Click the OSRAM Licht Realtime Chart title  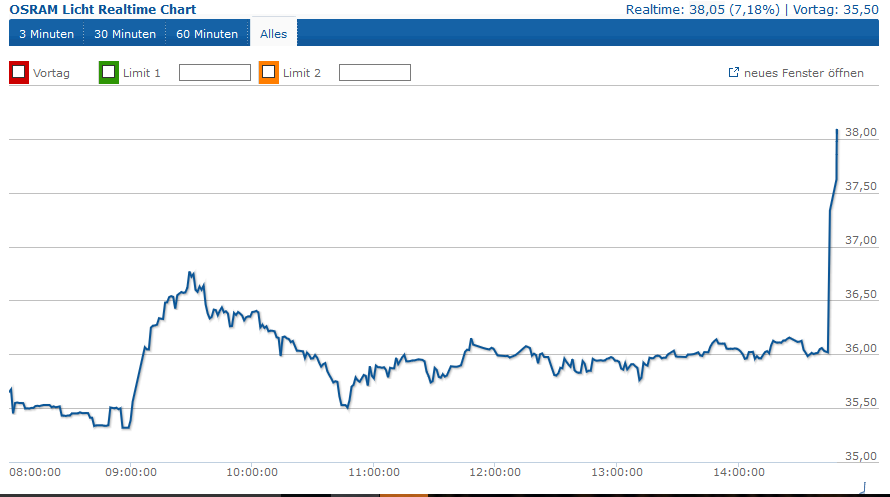(x=103, y=9)
